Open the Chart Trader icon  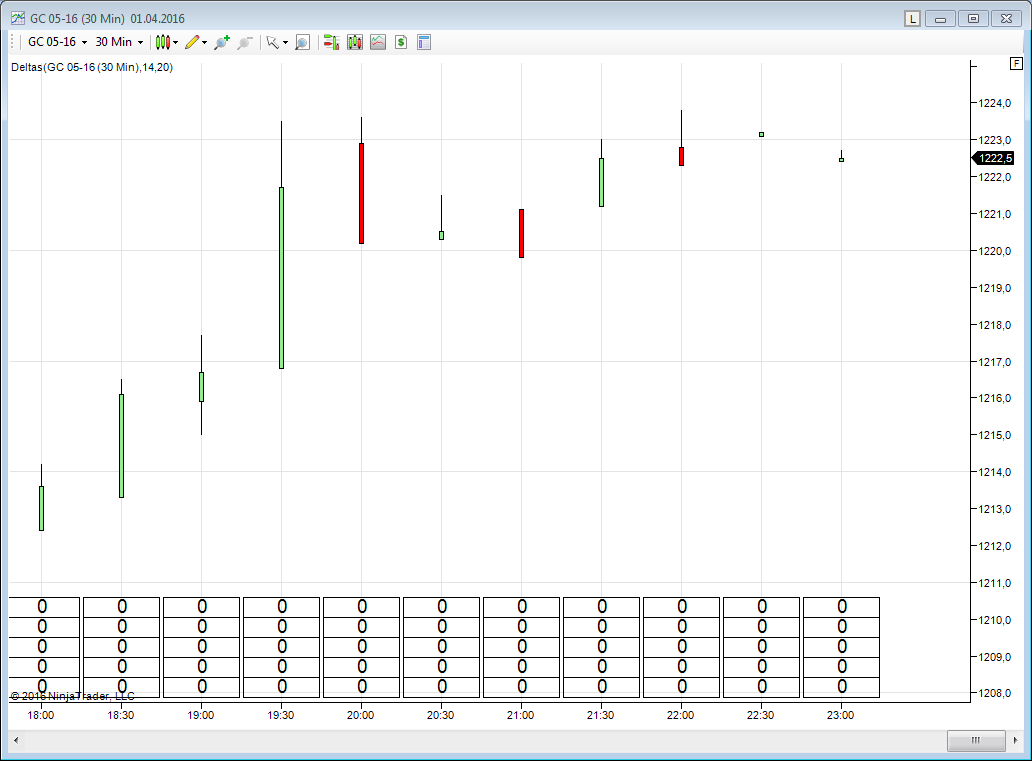click(332, 42)
